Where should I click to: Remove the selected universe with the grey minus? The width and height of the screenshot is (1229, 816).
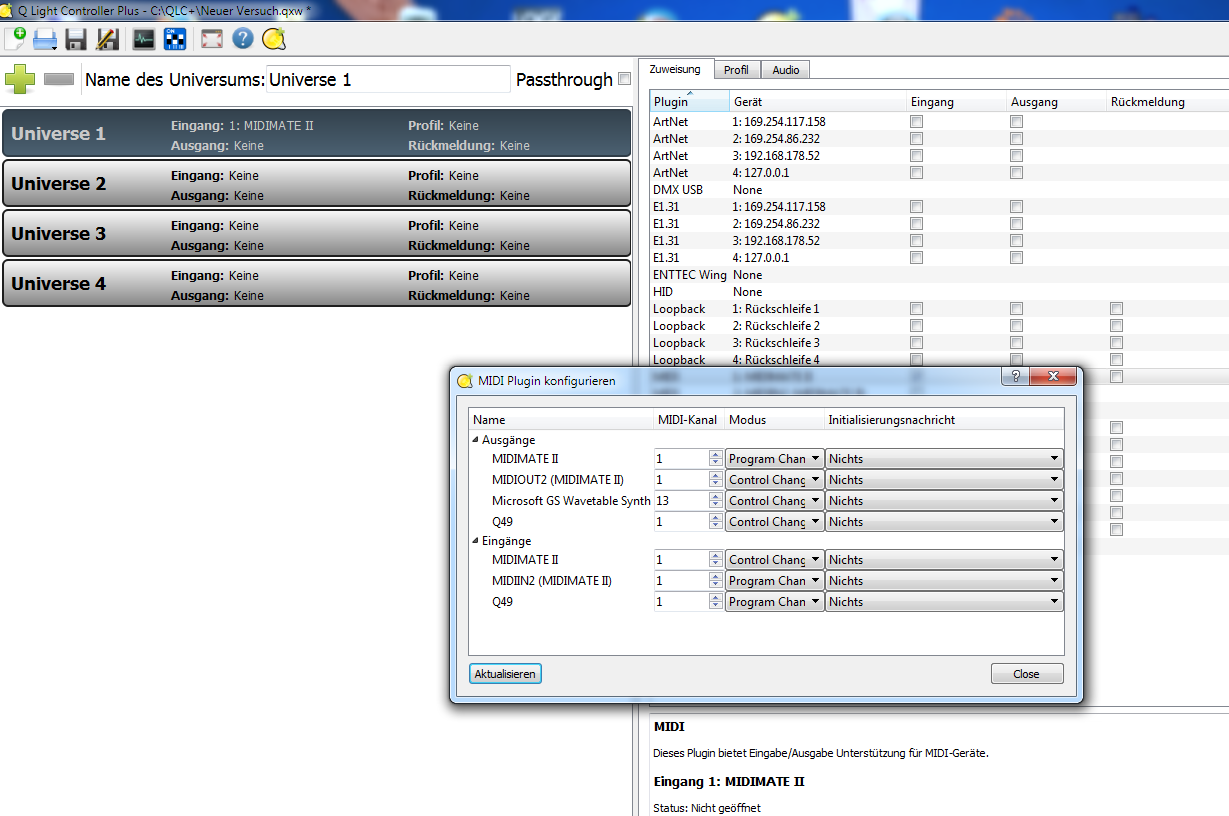point(59,79)
